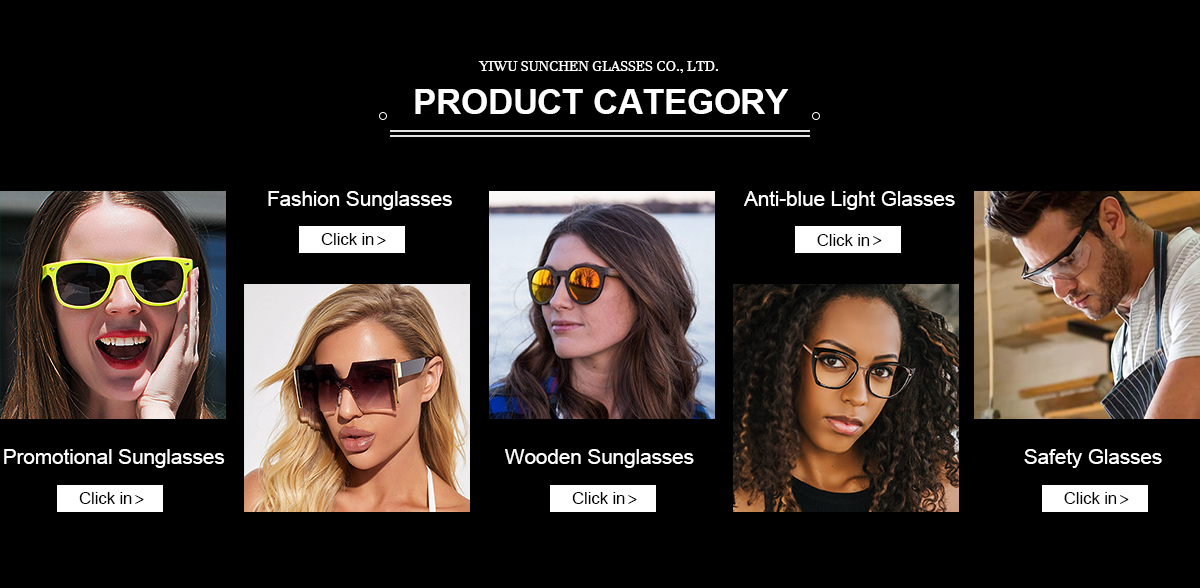Click in button under Fashion Sunglasses
This screenshot has width=1200, height=588.
[x=352, y=239]
